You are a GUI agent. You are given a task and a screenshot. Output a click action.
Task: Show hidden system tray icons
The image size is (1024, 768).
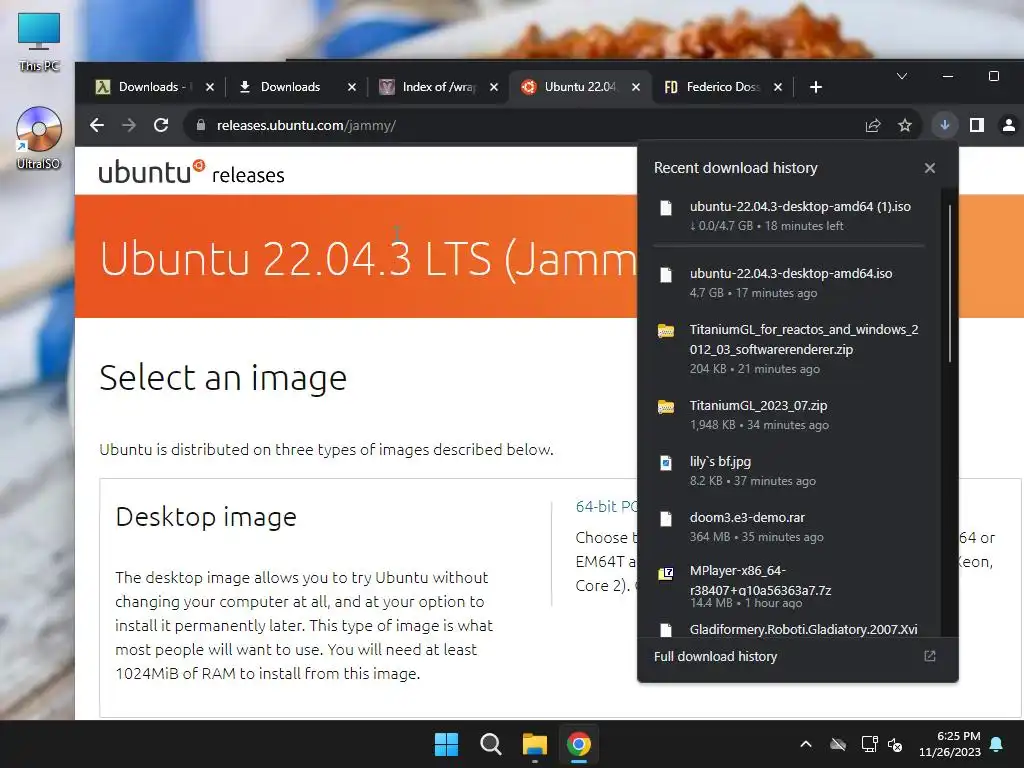(806, 744)
